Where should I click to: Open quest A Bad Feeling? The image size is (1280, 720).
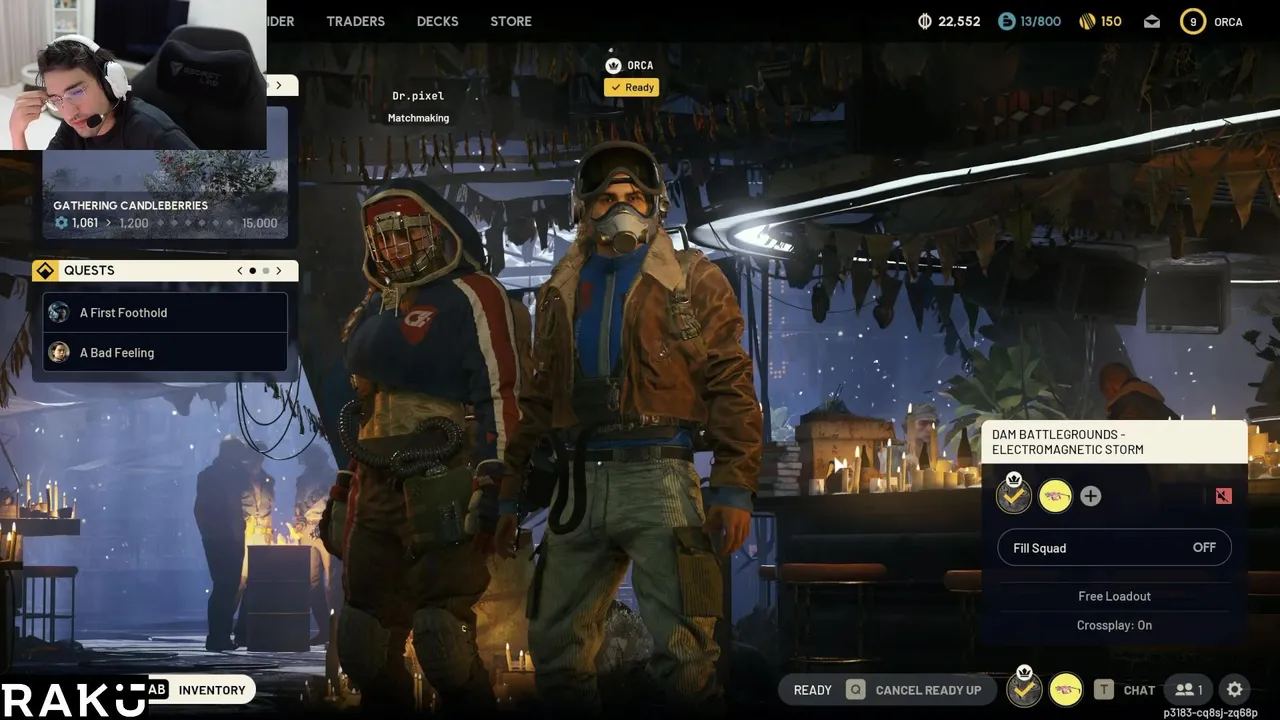click(166, 352)
